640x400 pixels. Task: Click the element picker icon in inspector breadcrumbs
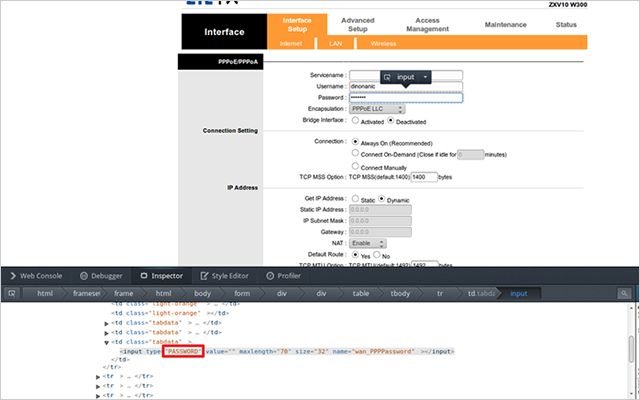point(12,293)
